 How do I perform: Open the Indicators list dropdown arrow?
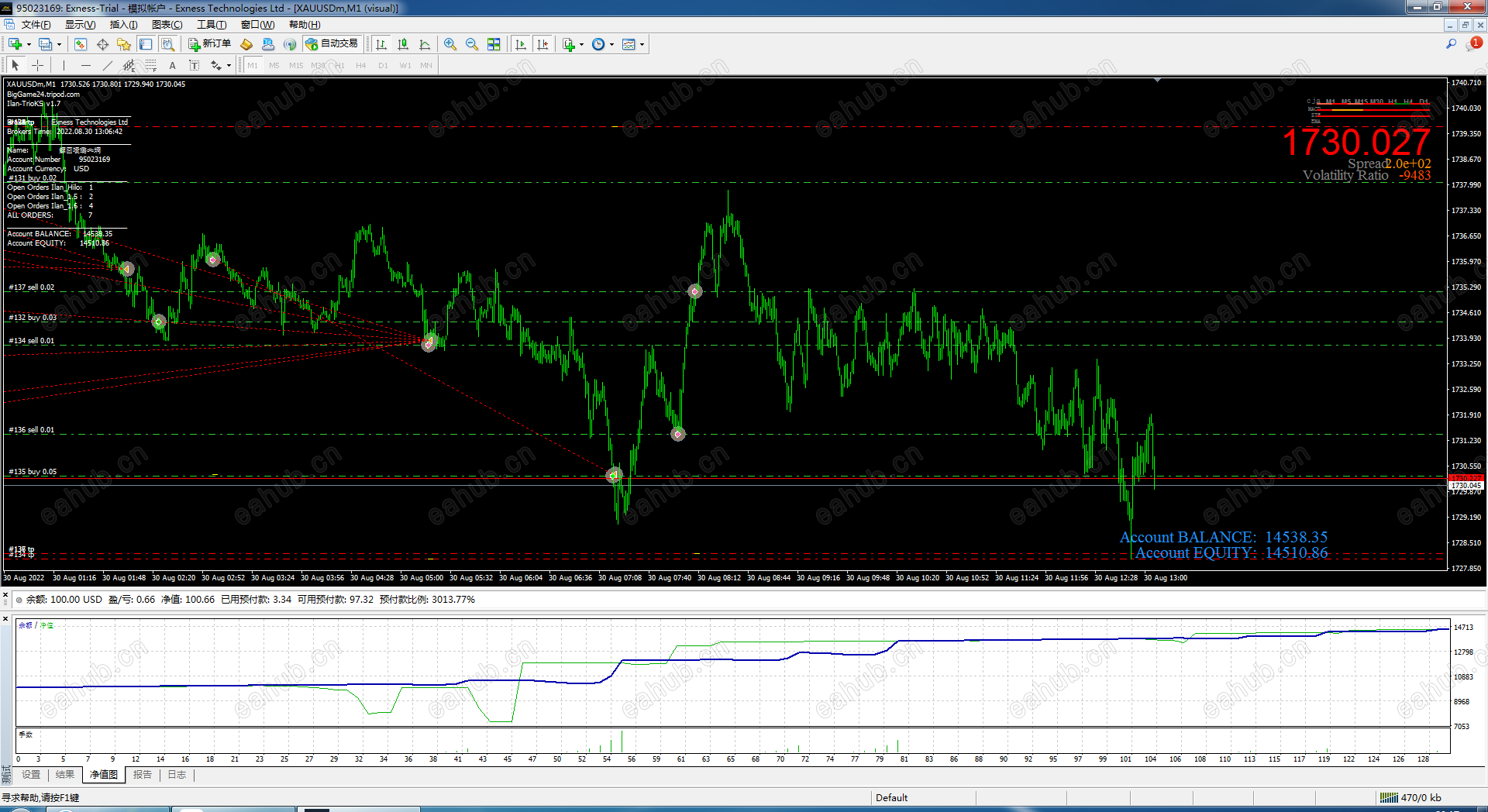click(x=581, y=44)
